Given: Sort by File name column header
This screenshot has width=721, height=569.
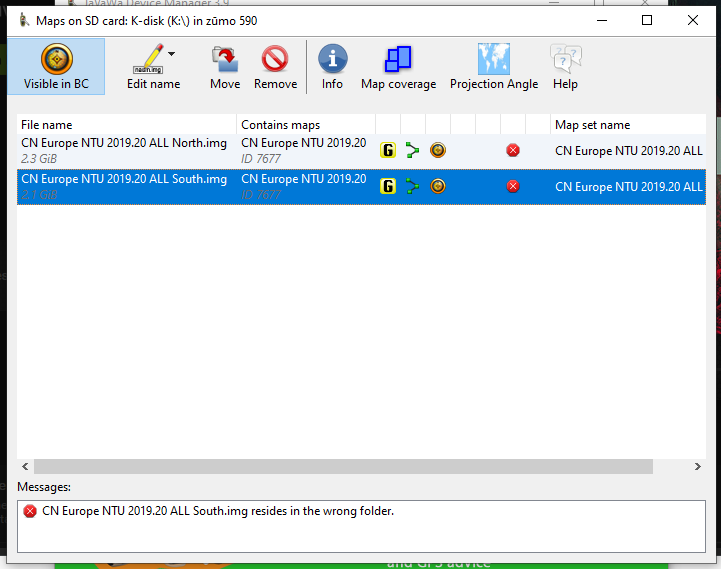Looking at the screenshot, I should [126, 125].
